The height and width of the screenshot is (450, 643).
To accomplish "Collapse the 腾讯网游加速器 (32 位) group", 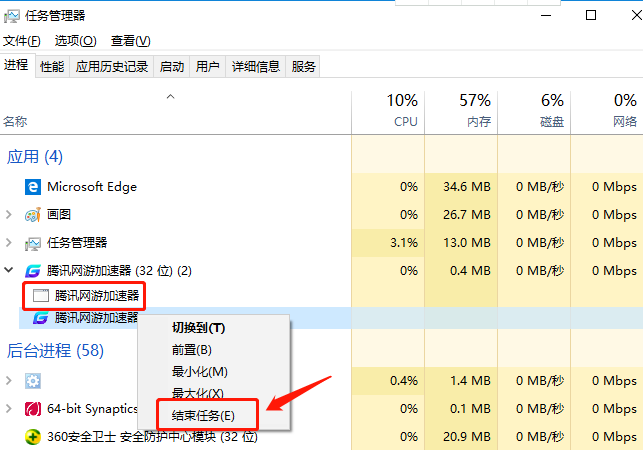I will (x=9, y=271).
